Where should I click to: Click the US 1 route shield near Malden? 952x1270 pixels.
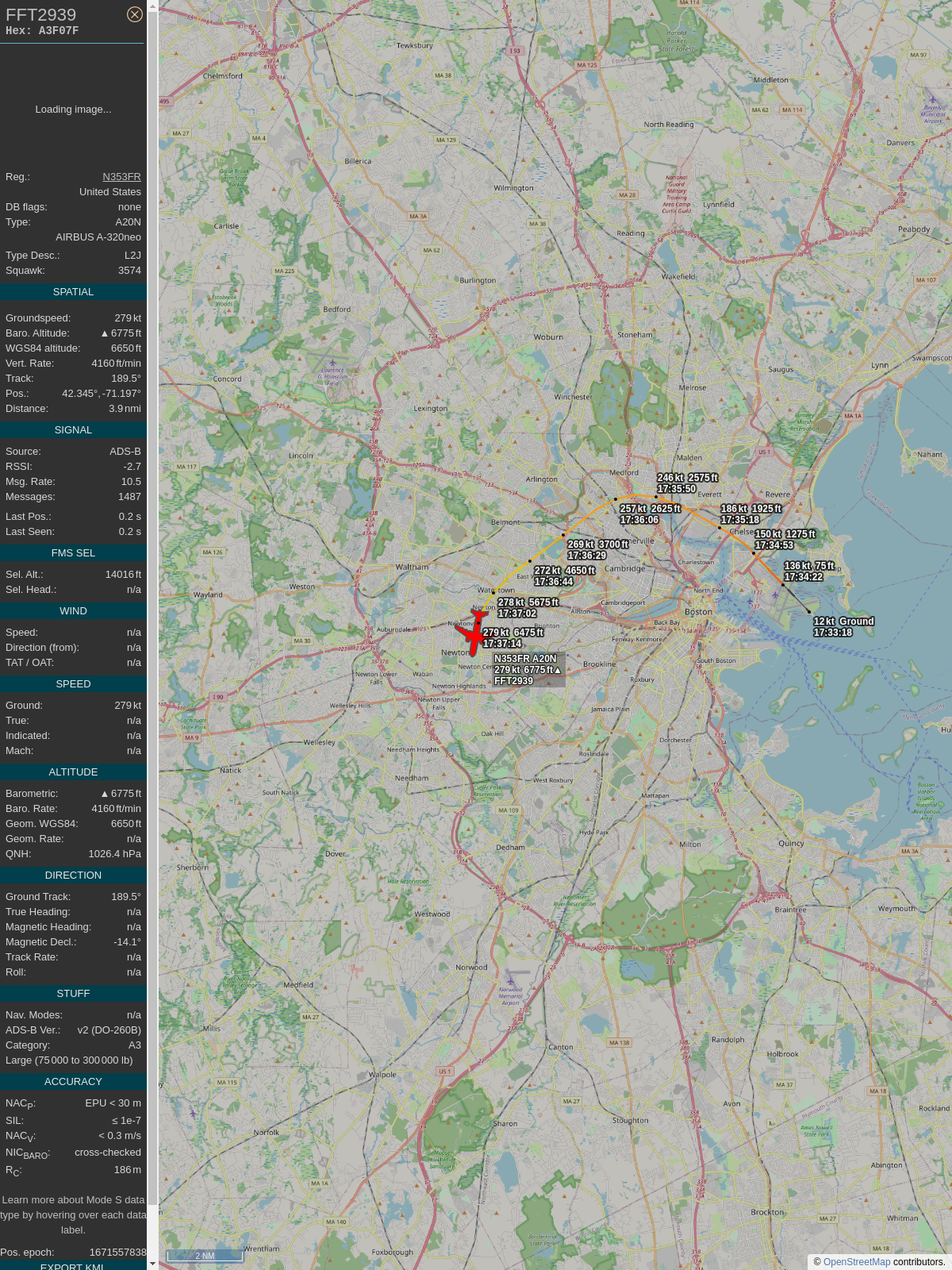[x=764, y=452]
